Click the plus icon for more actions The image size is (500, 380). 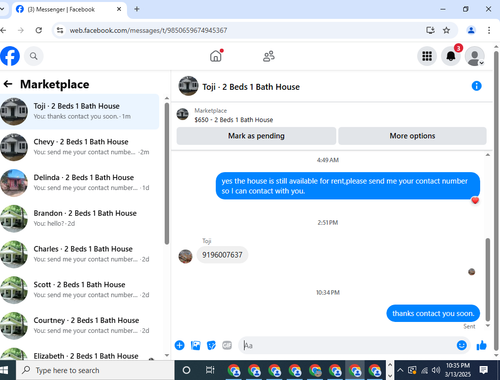tap(179, 345)
